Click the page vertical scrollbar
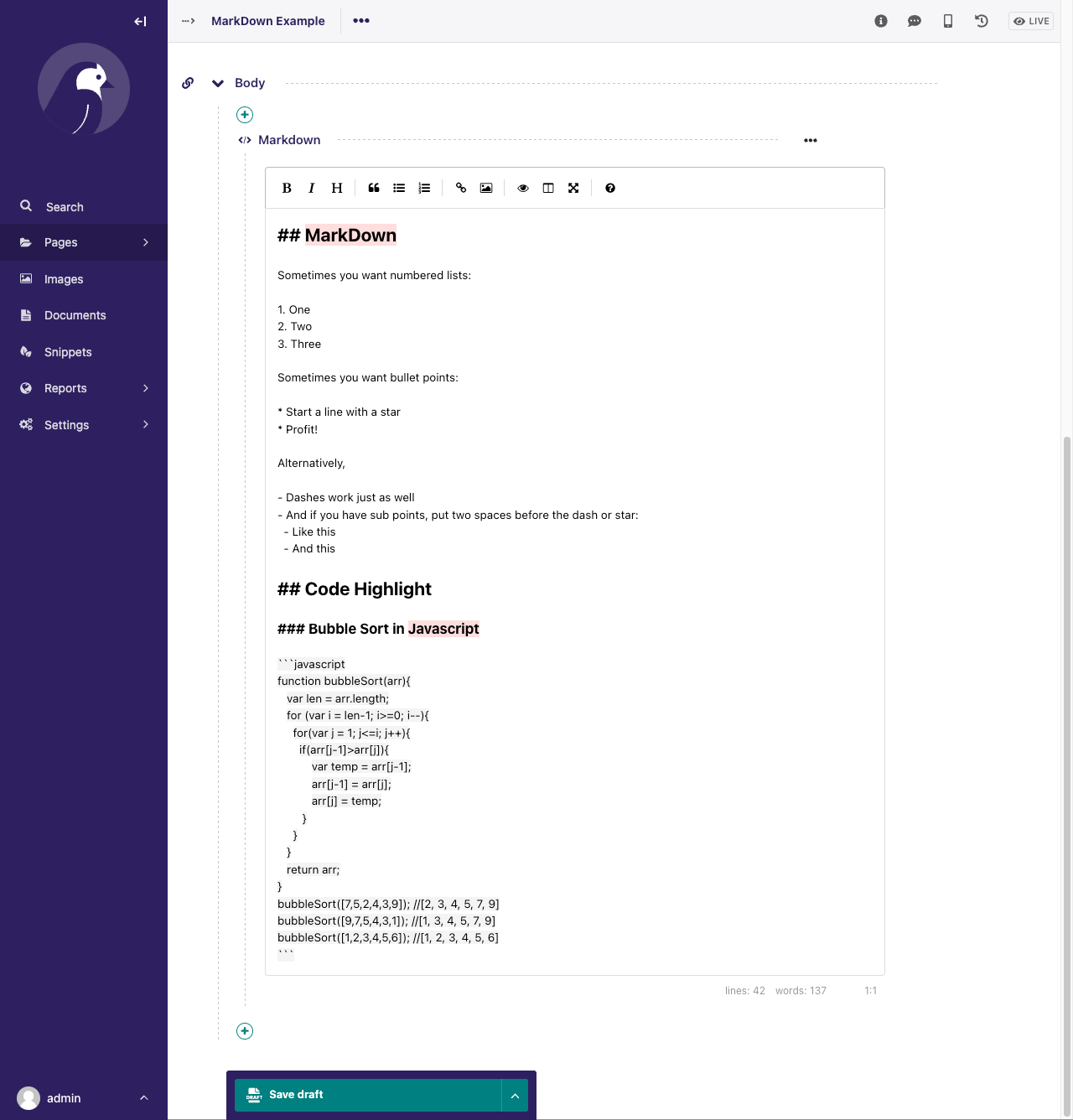This screenshot has width=1073, height=1120. pyautogui.click(x=1067, y=754)
